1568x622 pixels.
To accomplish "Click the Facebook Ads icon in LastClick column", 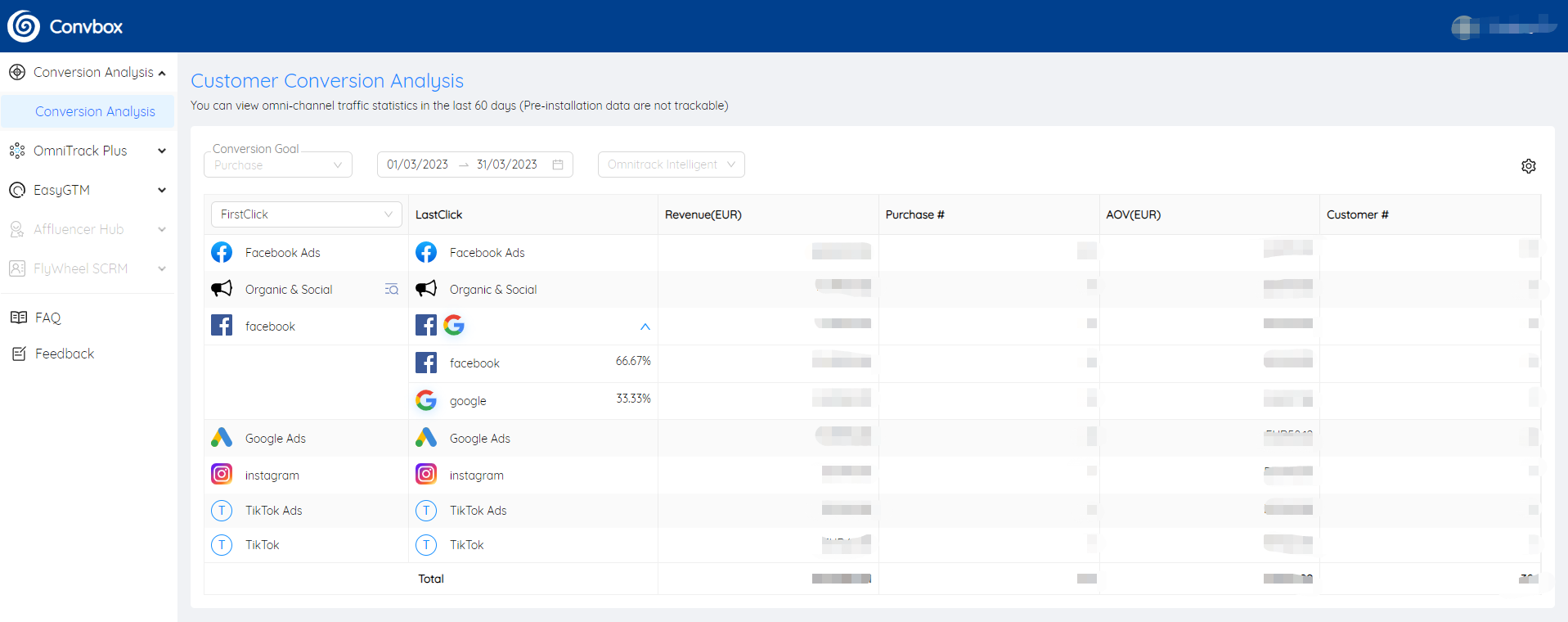I will 426,252.
